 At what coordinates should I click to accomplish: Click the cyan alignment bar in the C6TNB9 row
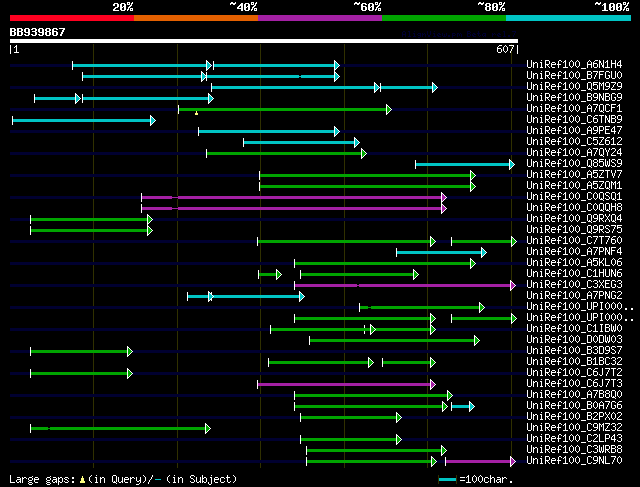point(84,120)
